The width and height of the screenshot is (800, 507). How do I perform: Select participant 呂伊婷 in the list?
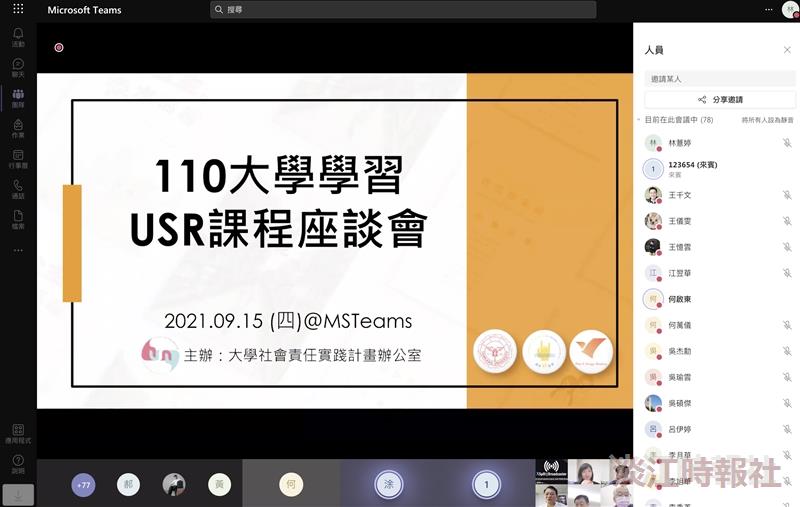click(719, 429)
